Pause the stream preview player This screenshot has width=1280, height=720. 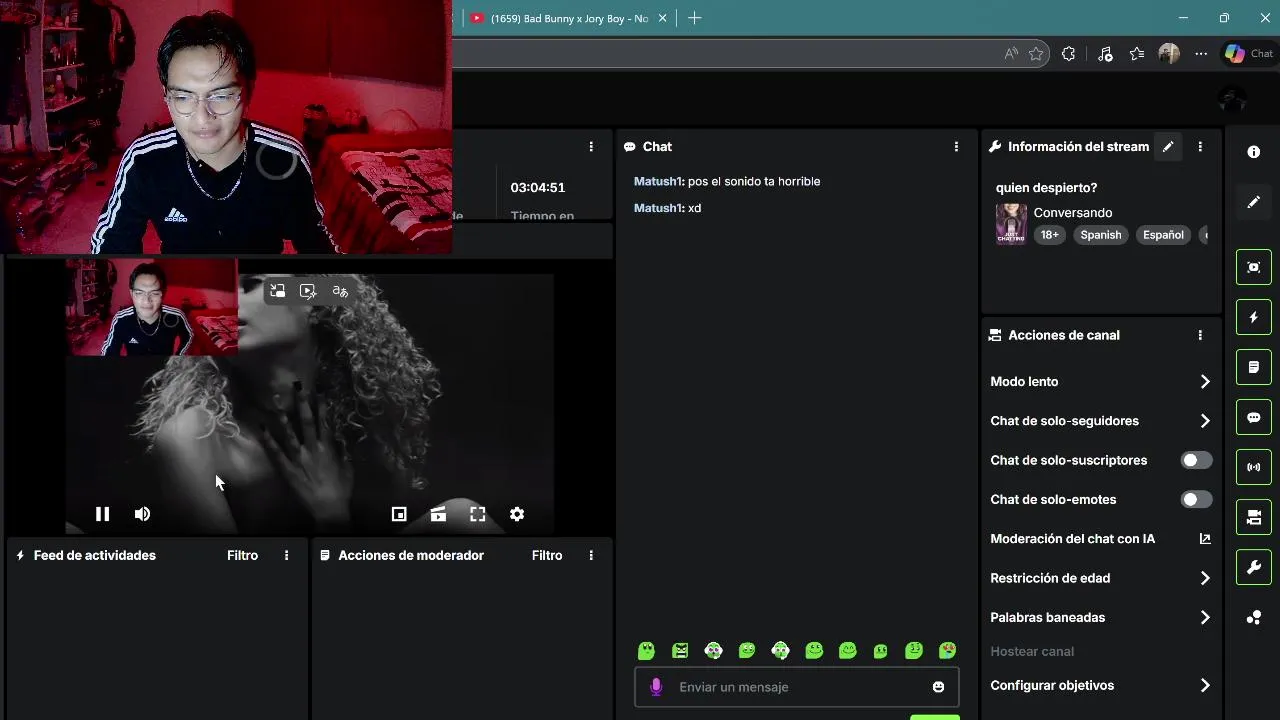pos(102,514)
